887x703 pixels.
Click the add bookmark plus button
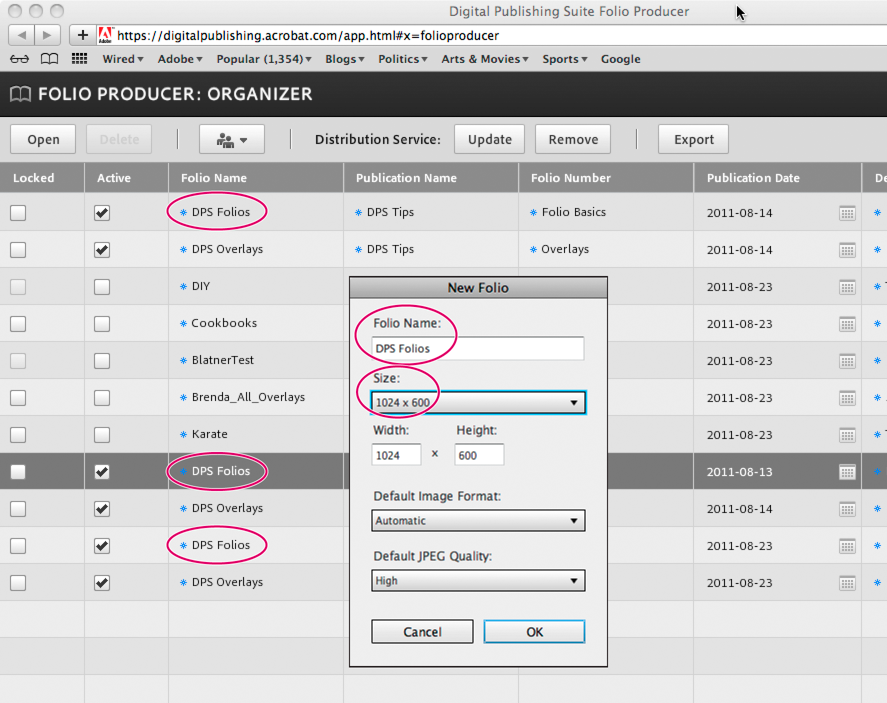[x=83, y=35]
